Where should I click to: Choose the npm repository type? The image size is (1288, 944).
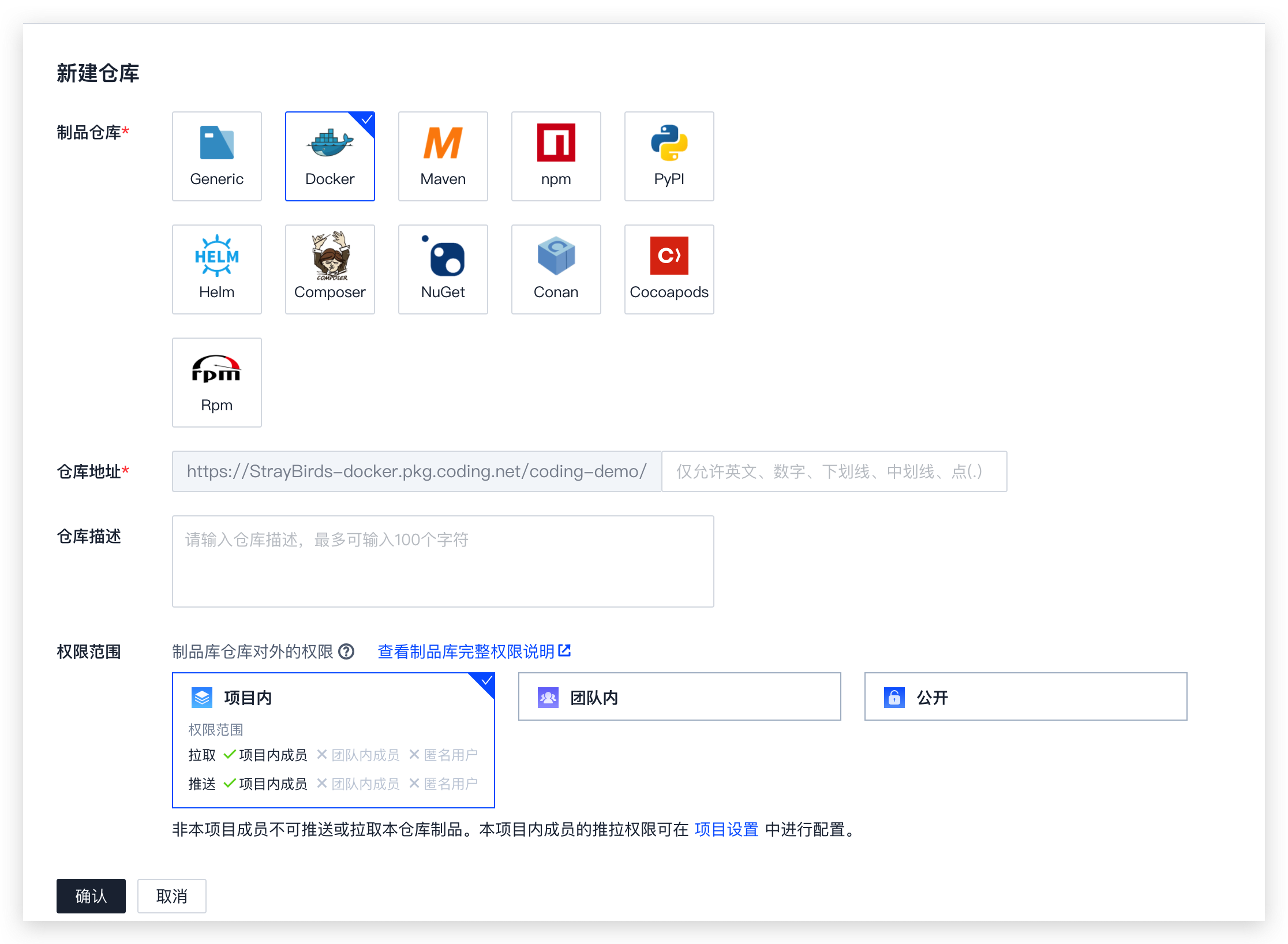(556, 156)
